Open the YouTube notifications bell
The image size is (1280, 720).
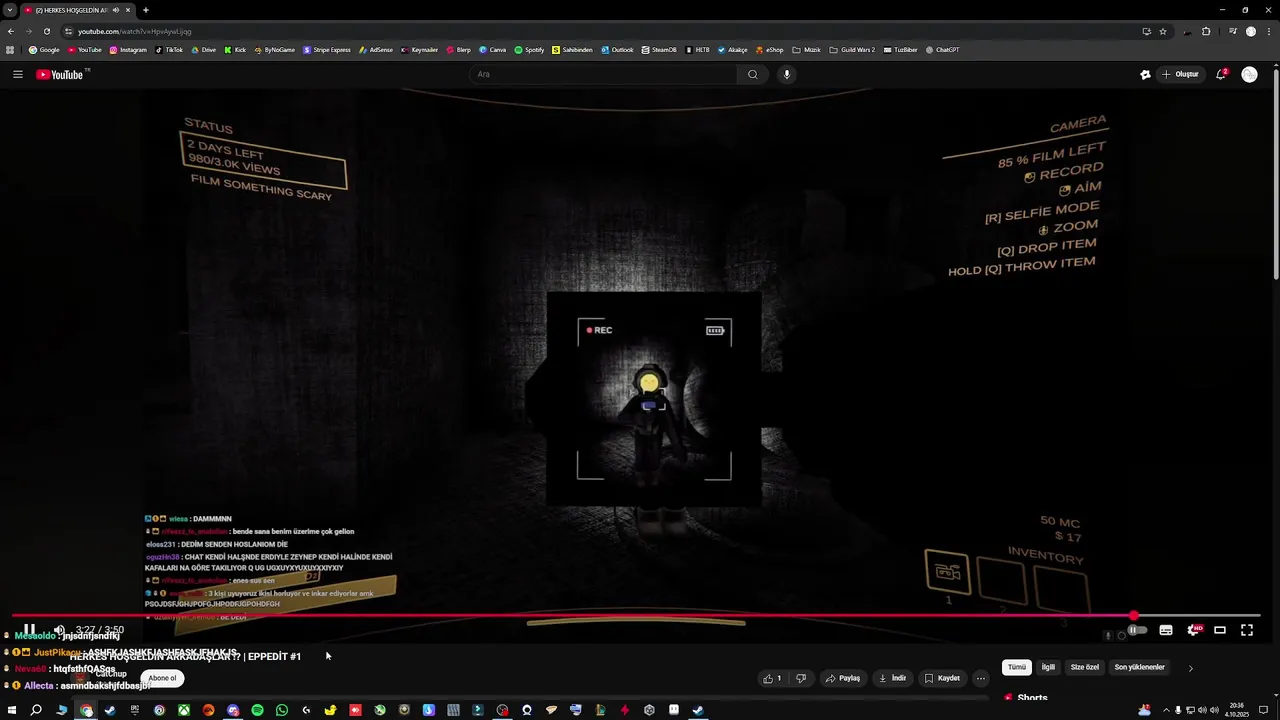1221,74
